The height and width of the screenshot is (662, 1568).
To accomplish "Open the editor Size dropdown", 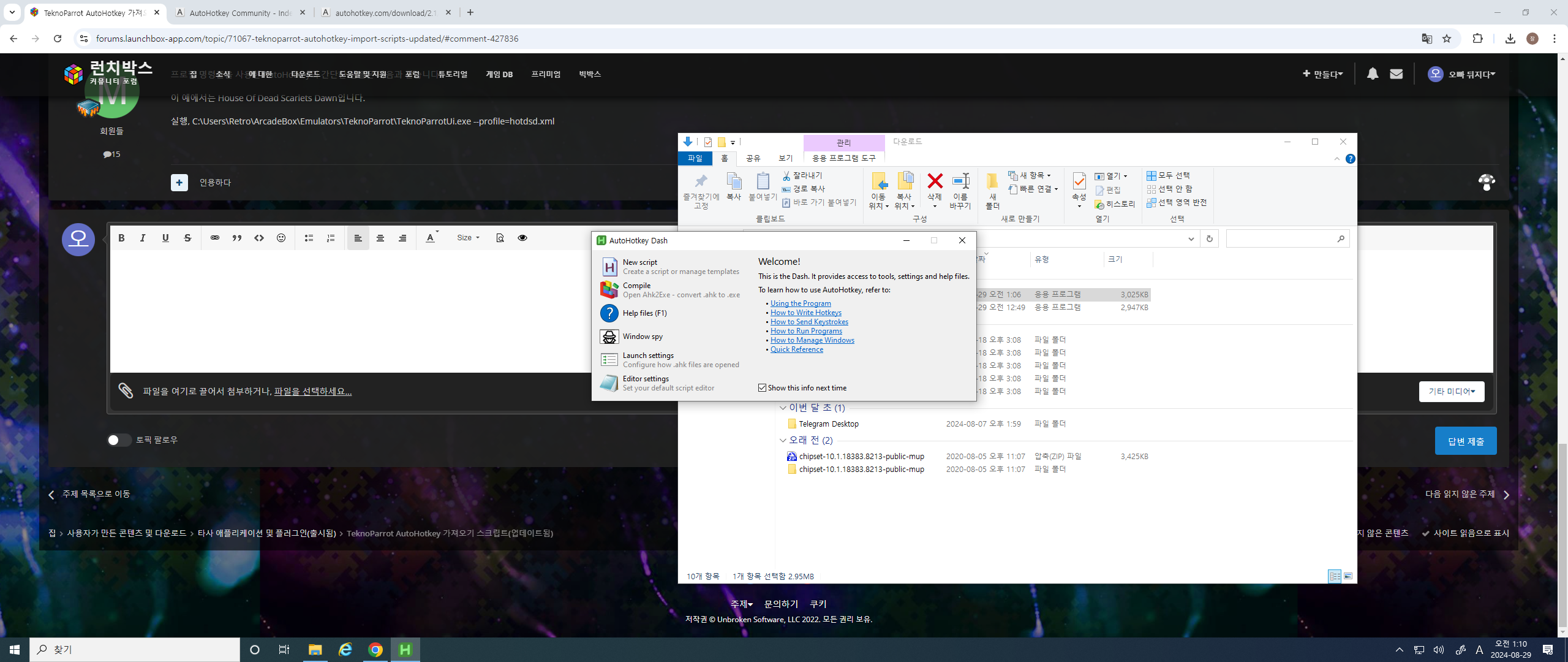I will [469, 238].
